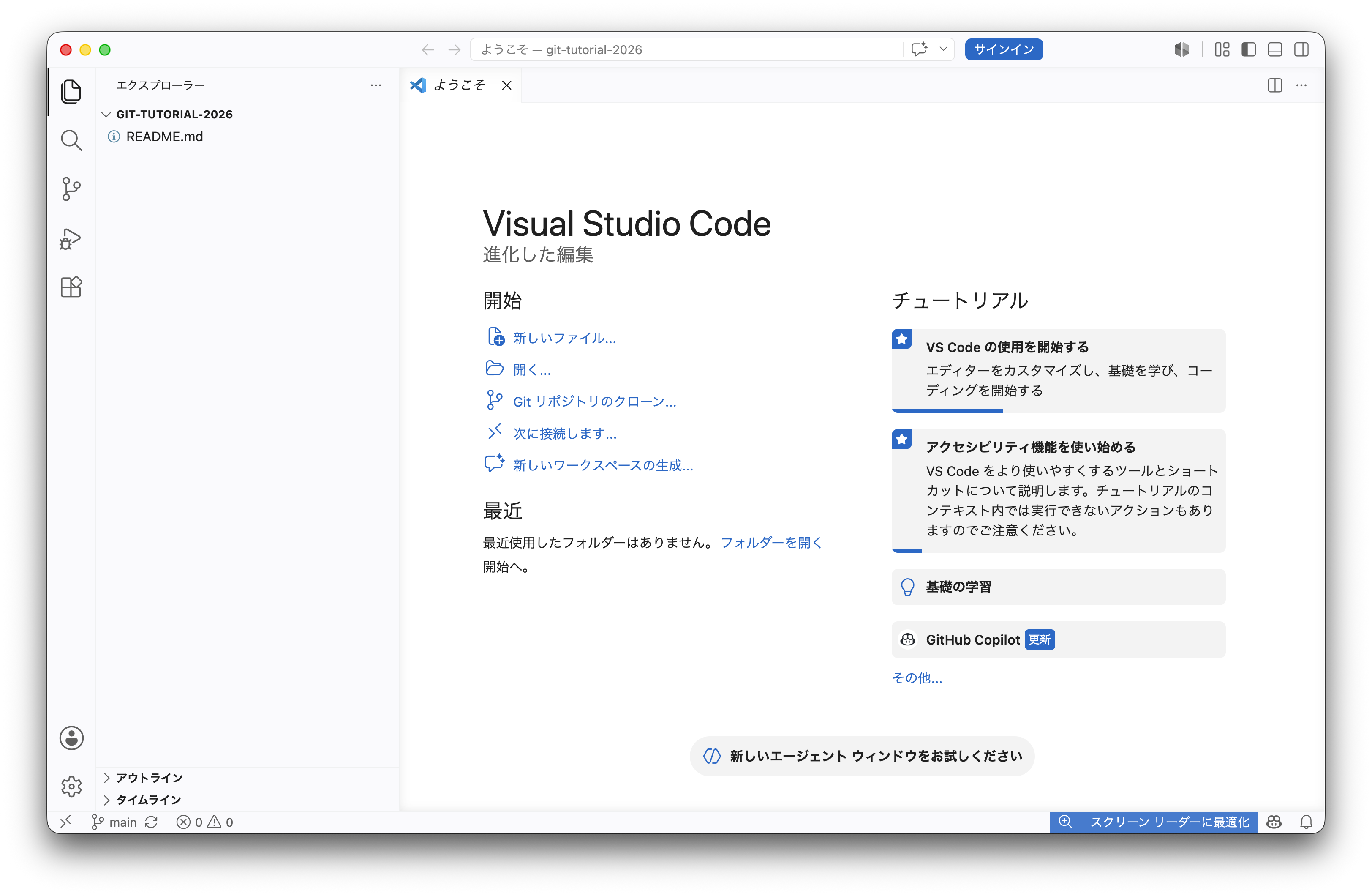Click スクリーン リーダーに最適化 status item

point(1170,822)
